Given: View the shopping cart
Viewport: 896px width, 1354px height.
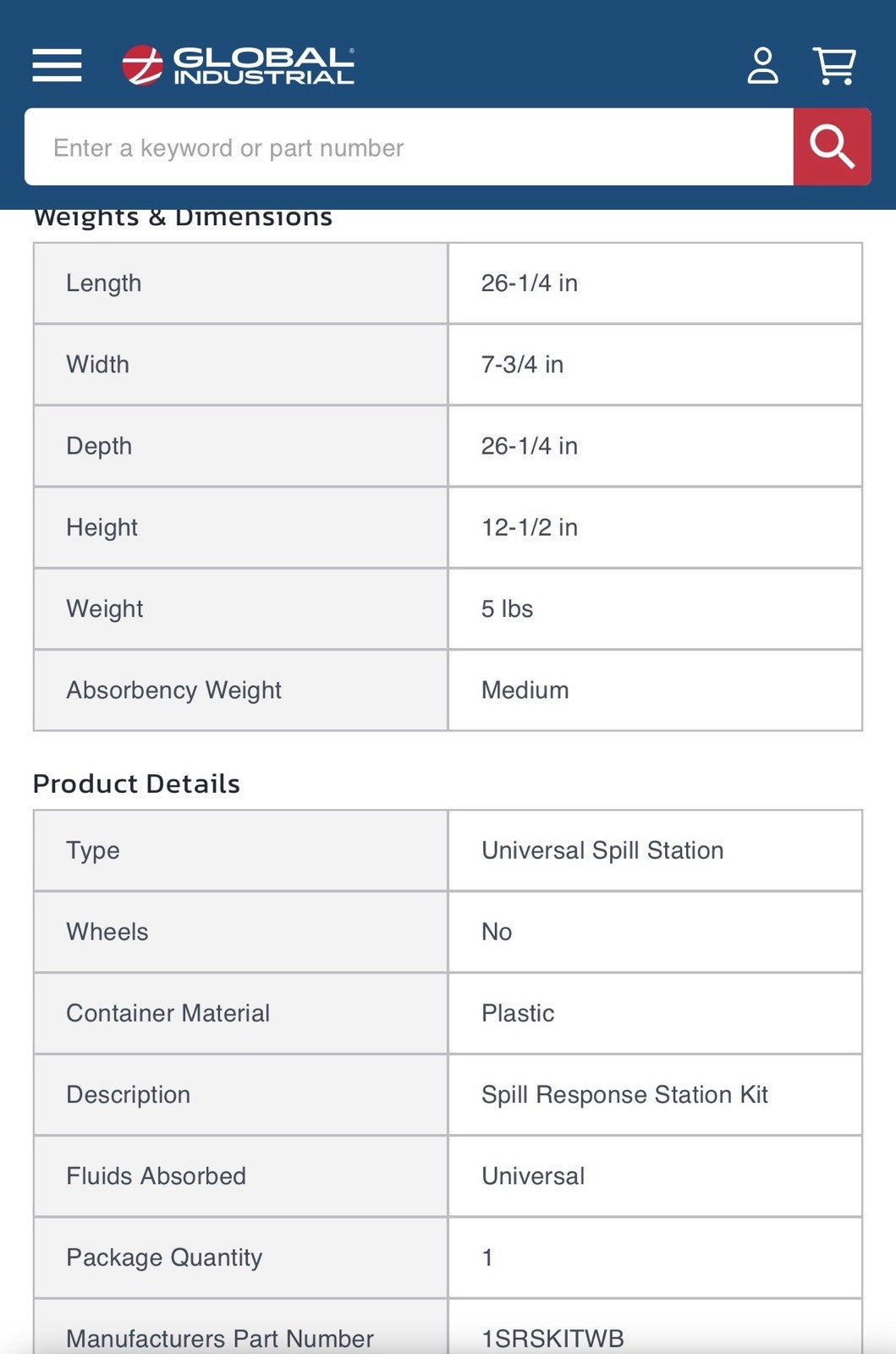Looking at the screenshot, I should coord(834,65).
